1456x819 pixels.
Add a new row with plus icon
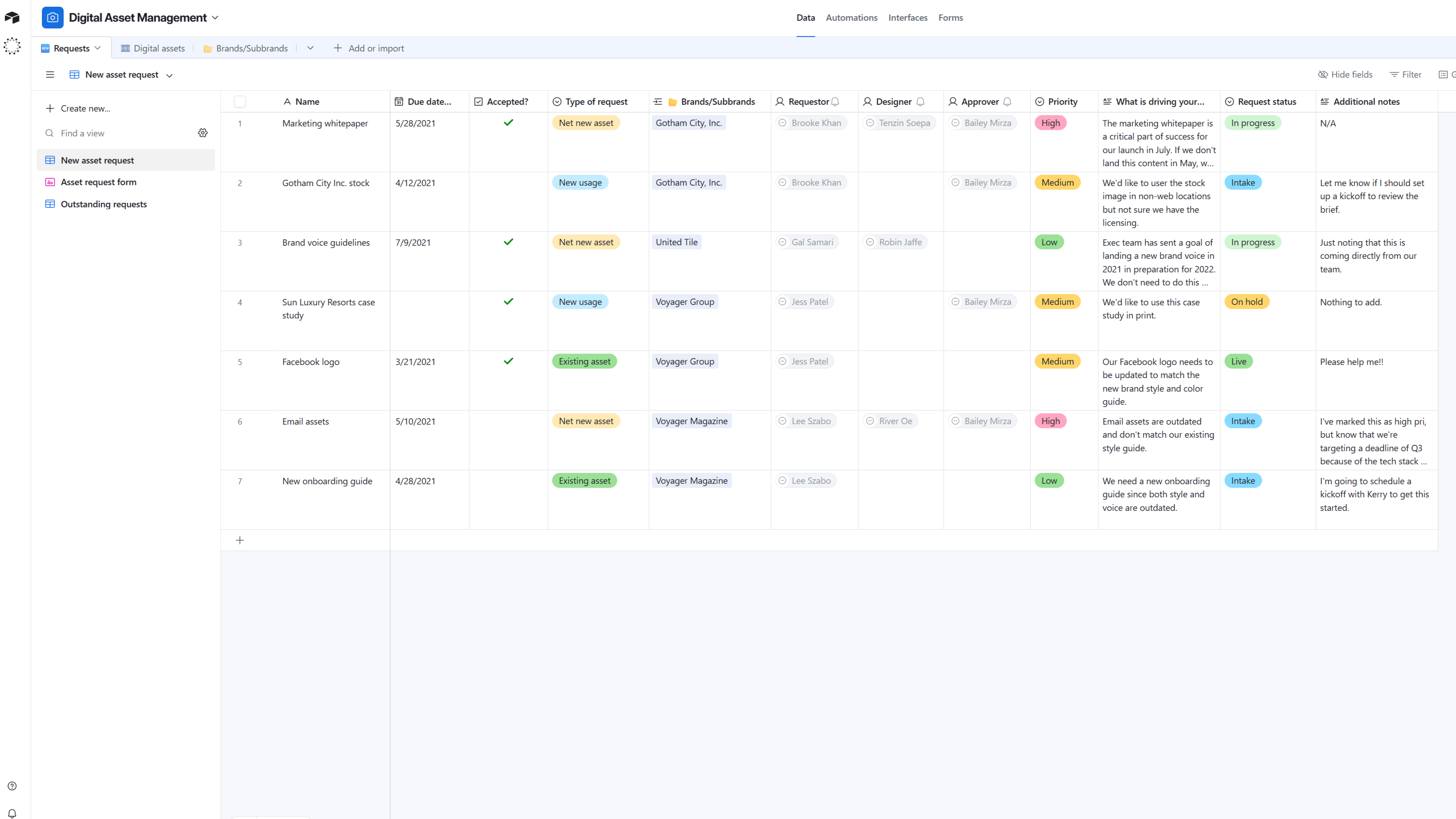pos(240,540)
